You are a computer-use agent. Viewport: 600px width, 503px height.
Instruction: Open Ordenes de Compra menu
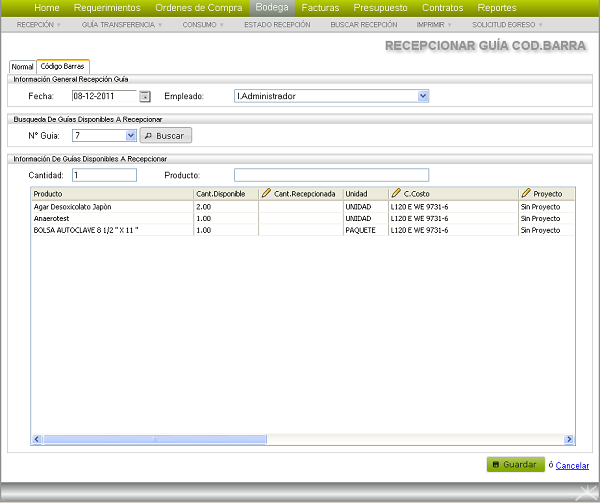pos(199,8)
